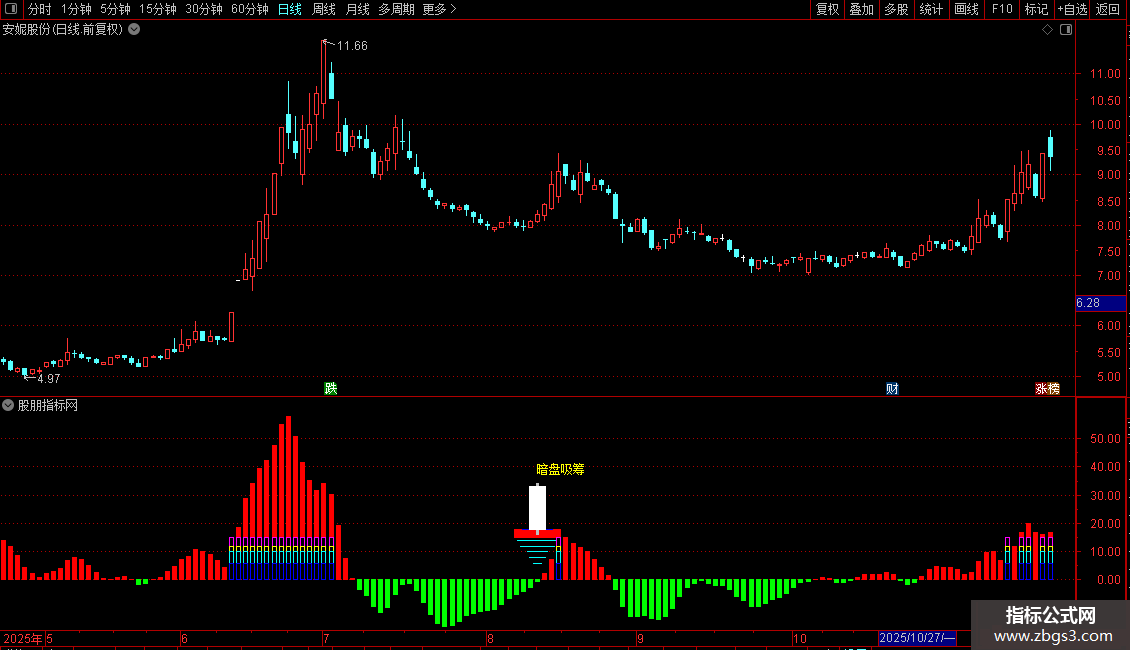Click the red 涨榜 marker
Screen dimensions: 1130x650
pos(1047,389)
